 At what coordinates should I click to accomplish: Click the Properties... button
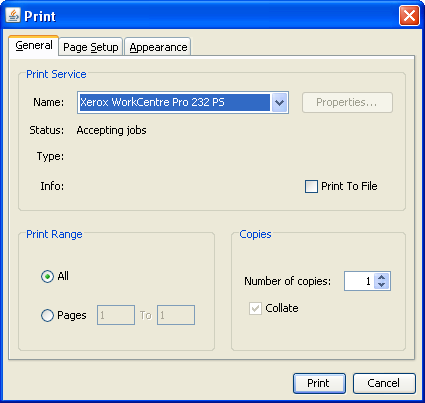[x=347, y=102]
